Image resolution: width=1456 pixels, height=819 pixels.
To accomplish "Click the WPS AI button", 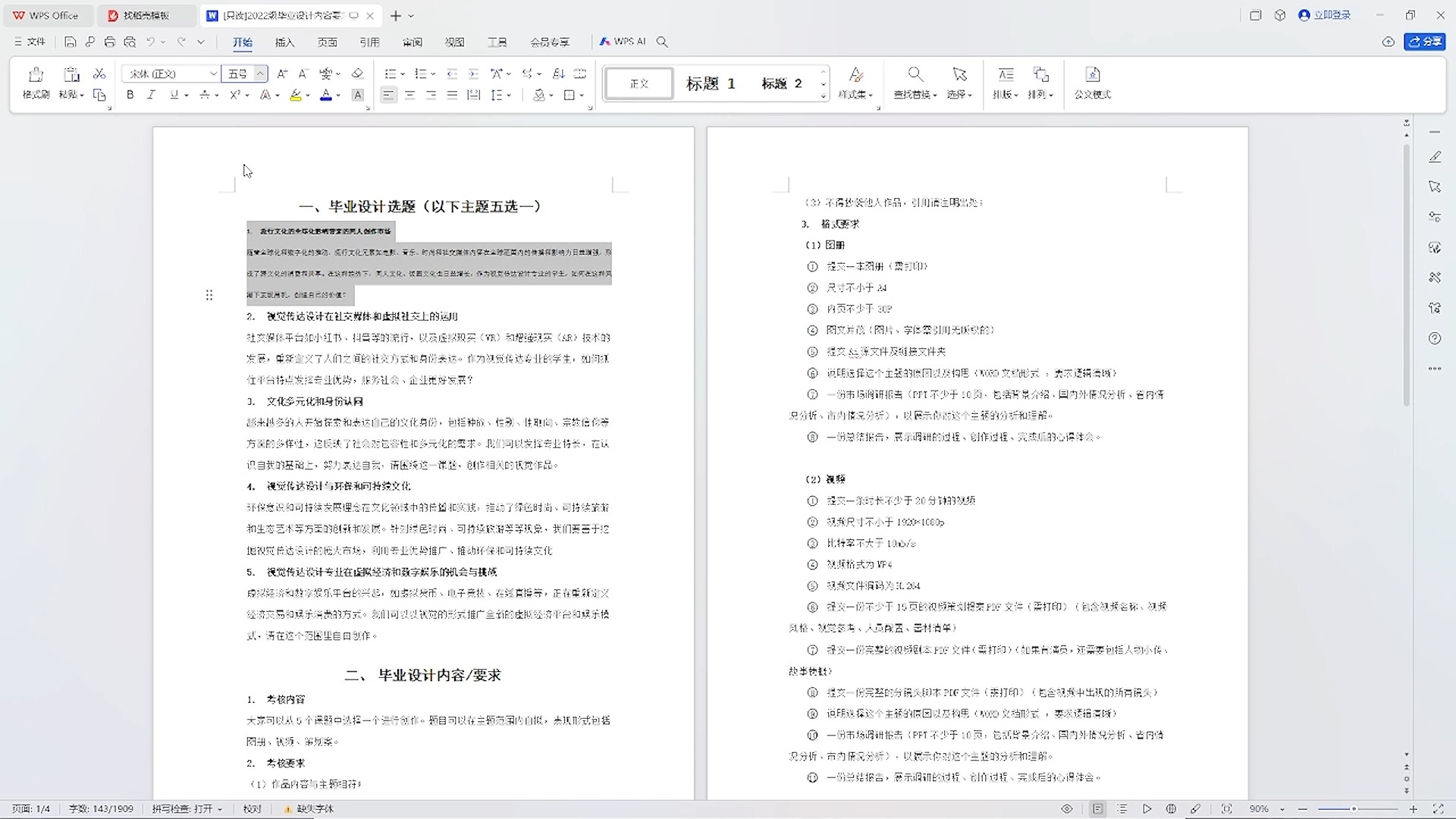I will tap(623, 42).
